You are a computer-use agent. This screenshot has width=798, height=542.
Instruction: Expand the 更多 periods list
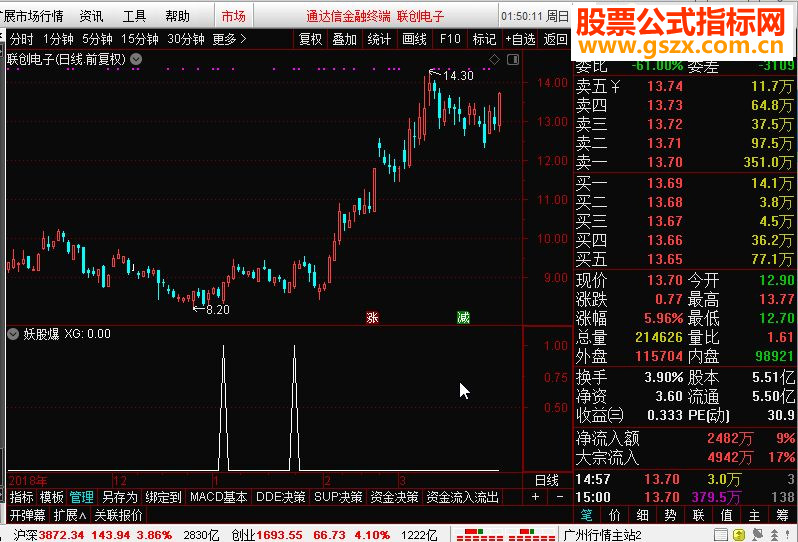point(230,39)
